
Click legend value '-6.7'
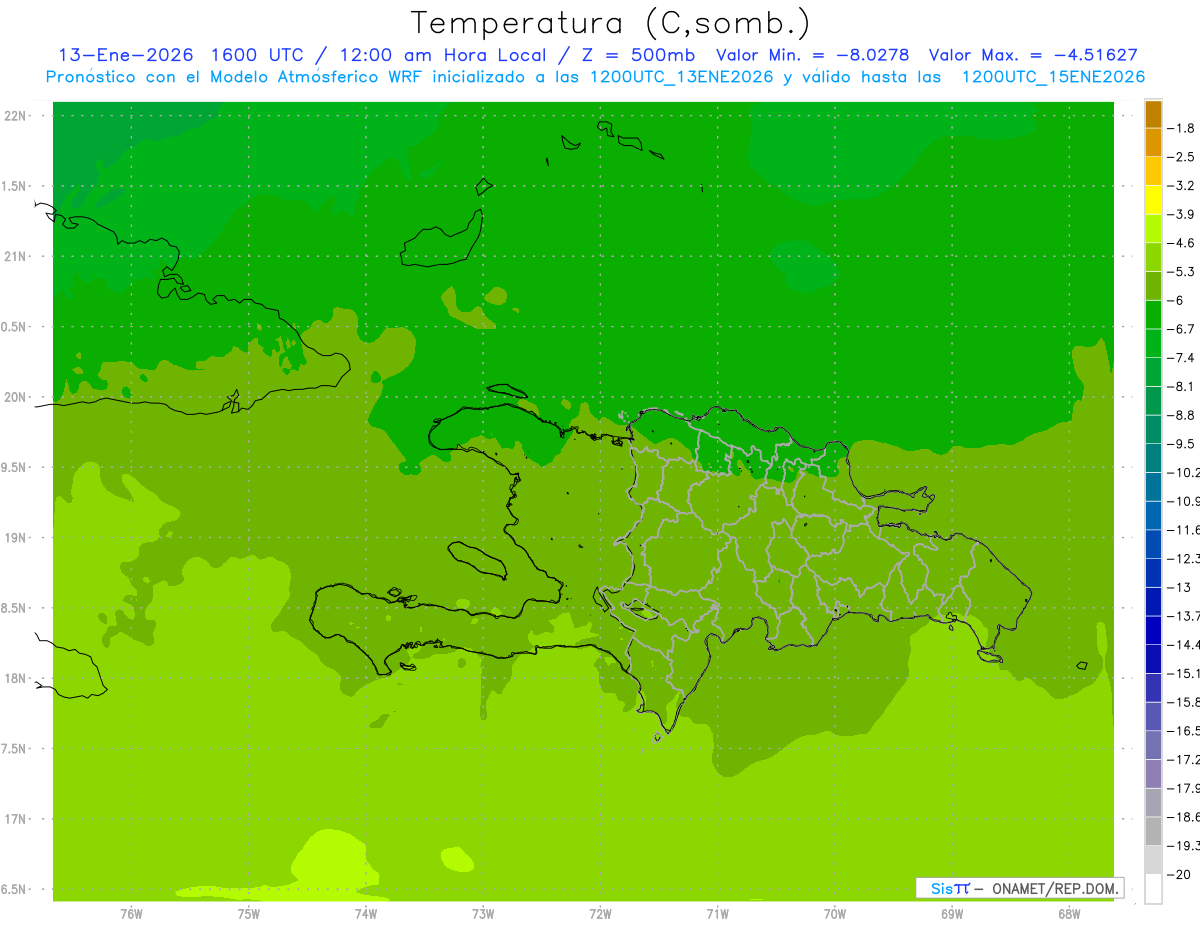1182,329
